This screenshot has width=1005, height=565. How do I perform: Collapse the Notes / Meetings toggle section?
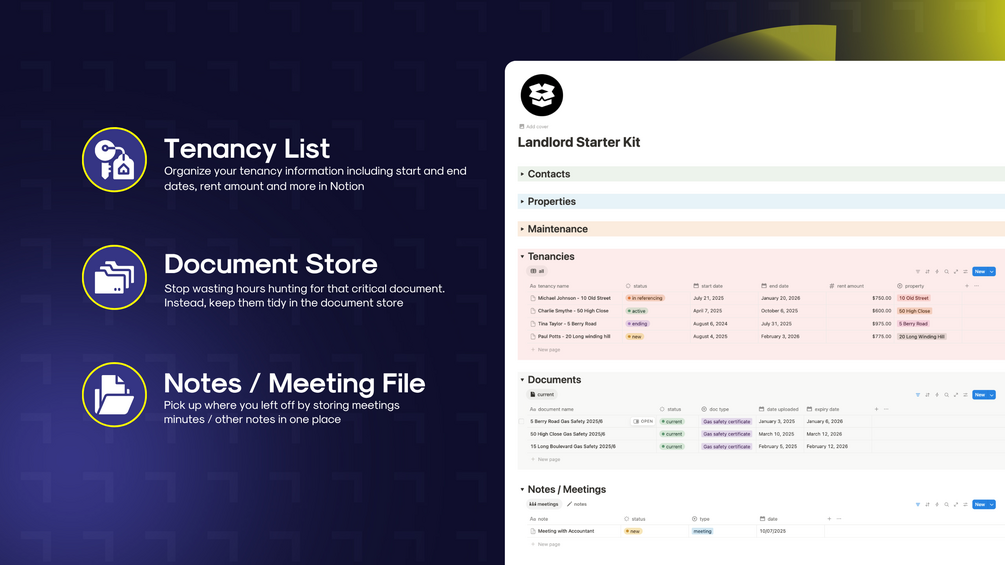522,489
